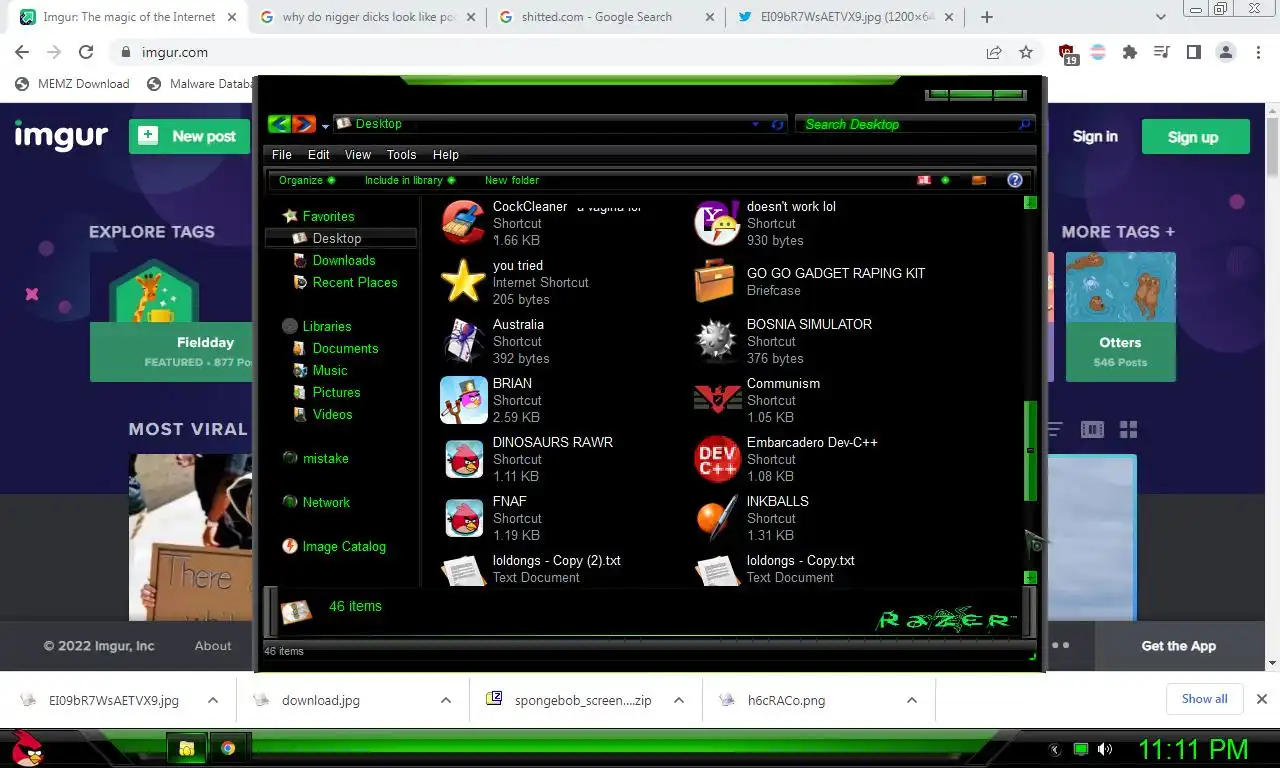Screen dimensions: 1280x768
Task: Open Chrome profile avatar icon
Action: pyautogui.click(x=1226, y=52)
